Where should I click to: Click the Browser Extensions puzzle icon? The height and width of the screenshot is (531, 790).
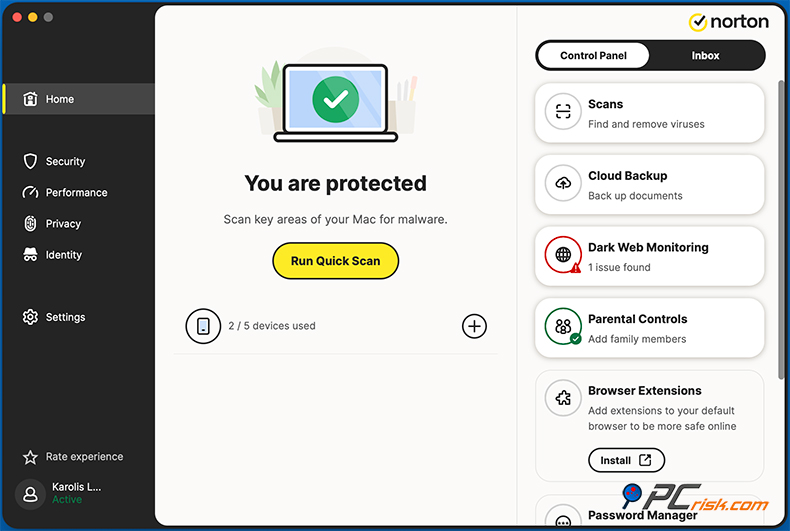pos(563,399)
